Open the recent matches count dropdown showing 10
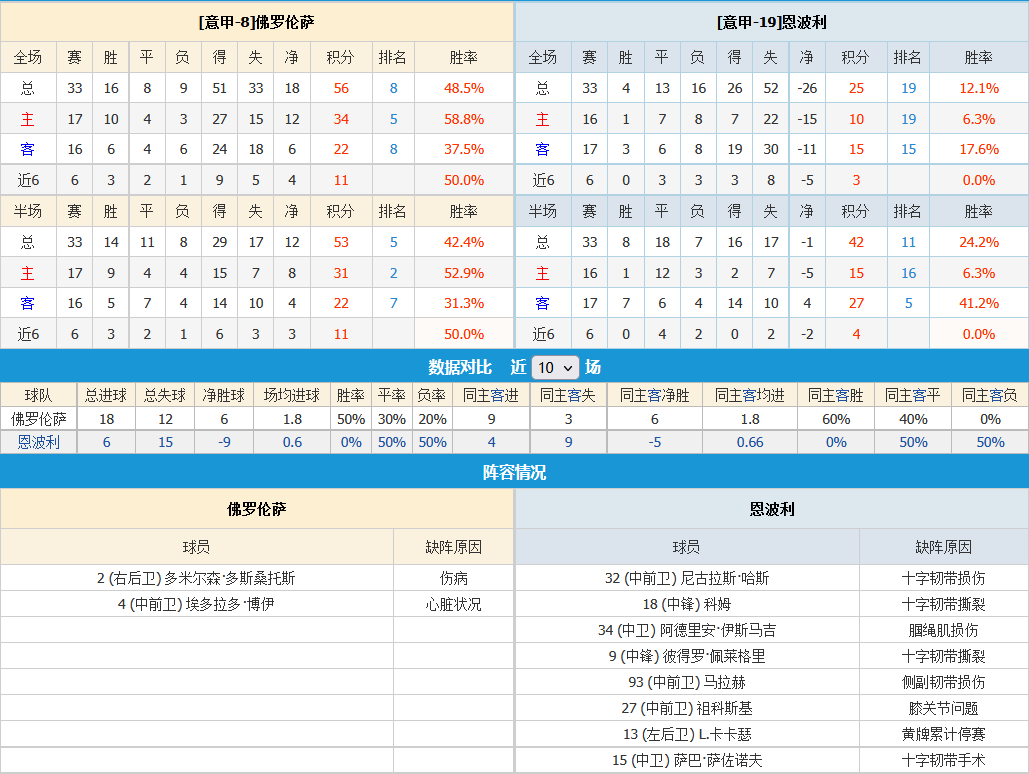The height and width of the screenshot is (774, 1029). click(x=555, y=368)
